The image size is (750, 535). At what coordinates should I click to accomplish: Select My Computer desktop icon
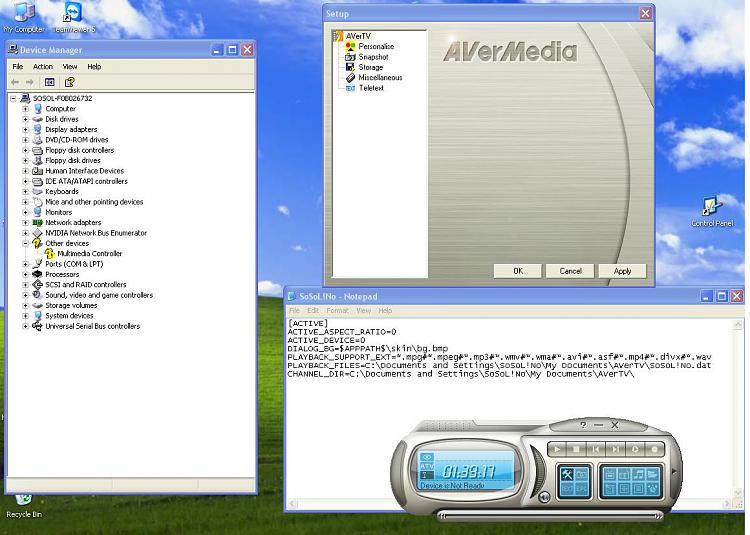[24, 18]
